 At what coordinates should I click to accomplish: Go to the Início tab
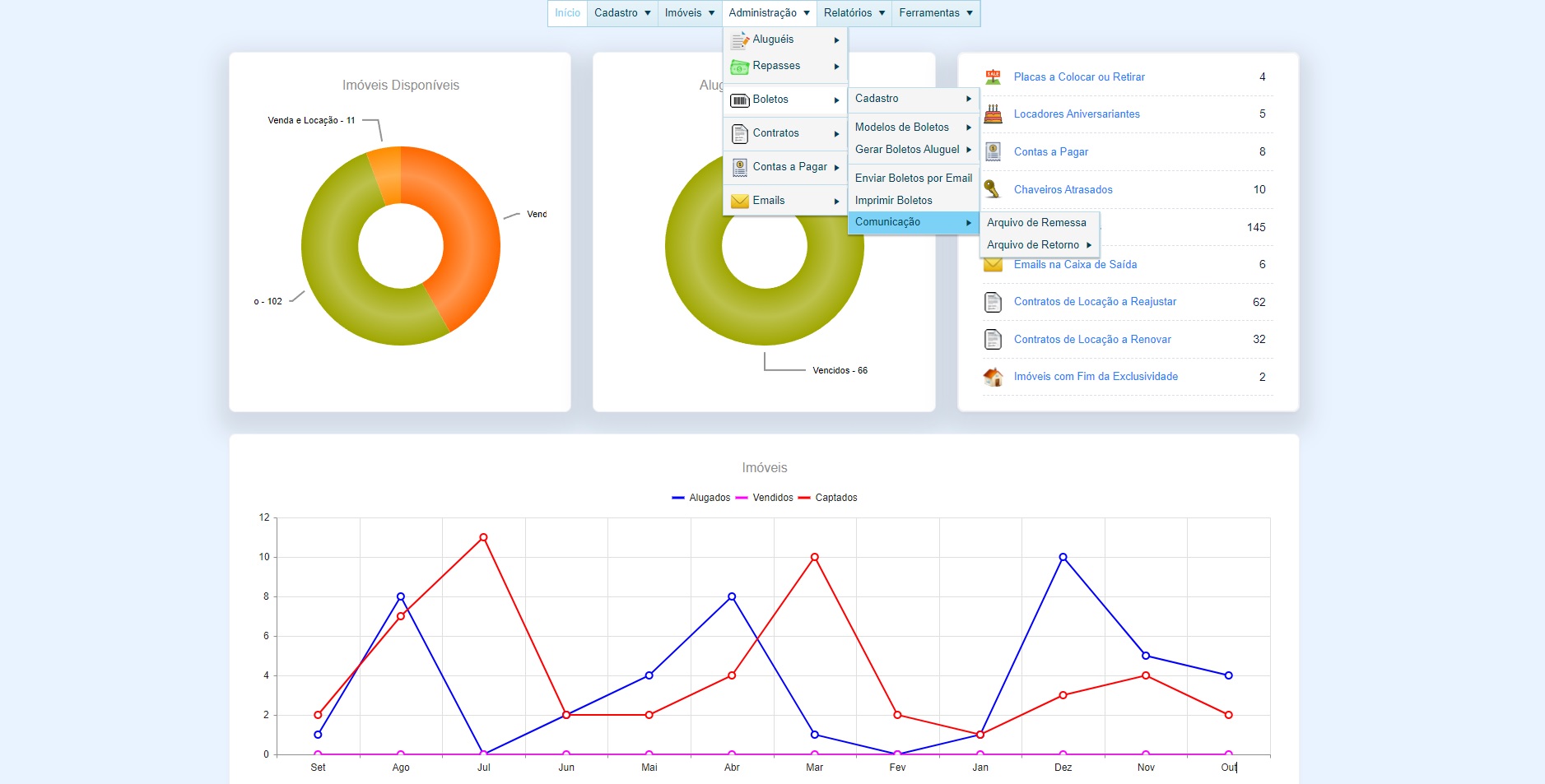568,13
